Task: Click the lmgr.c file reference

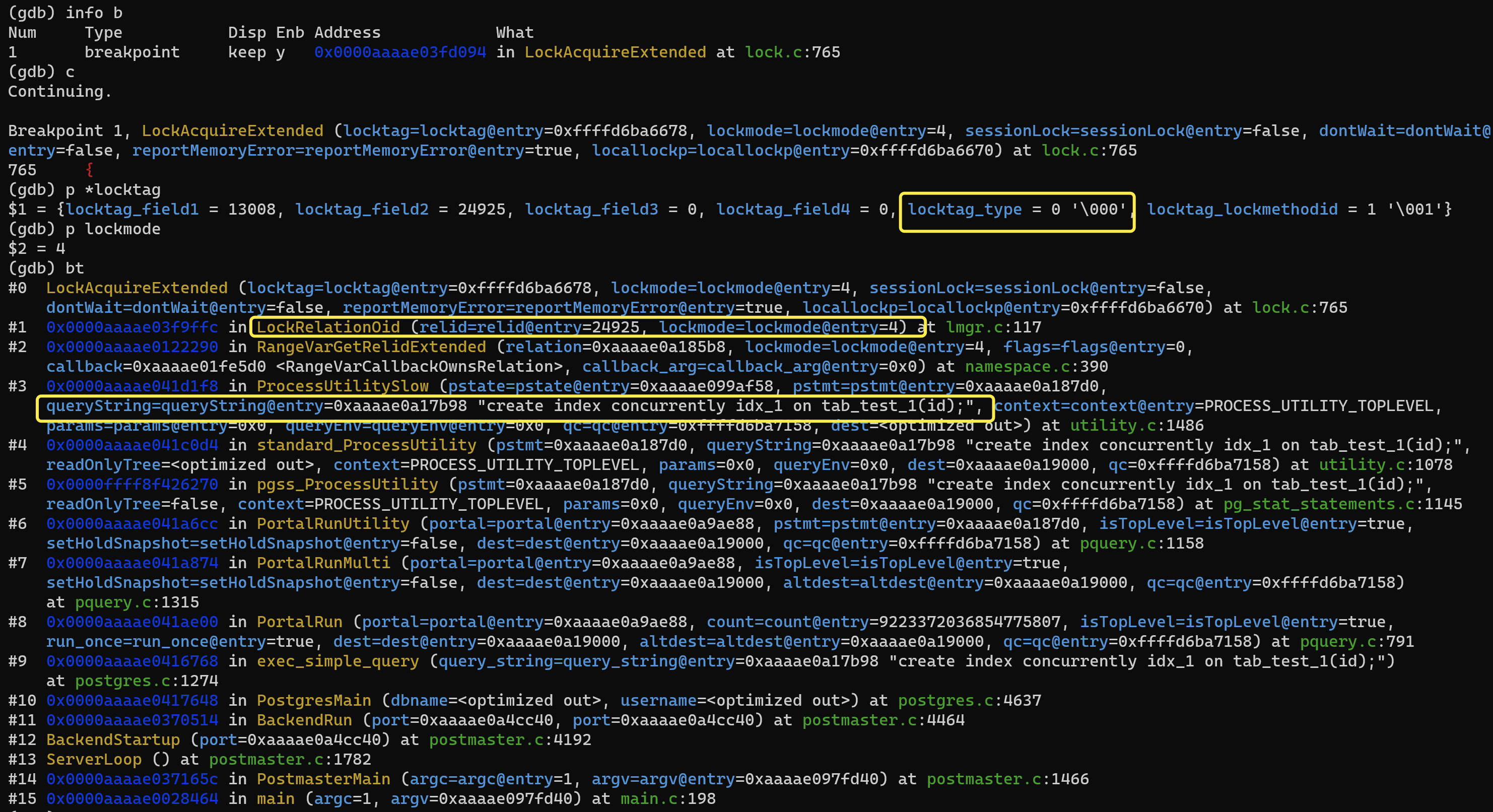Action: click(x=974, y=327)
